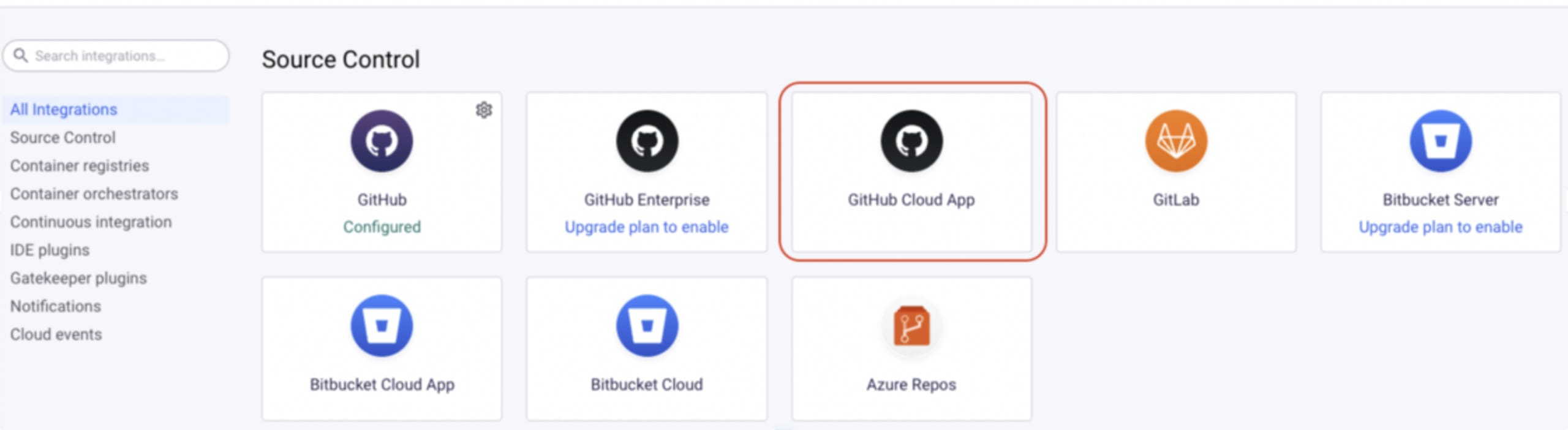Select All Integrations in sidebar
The height and width of the screenshot is (430, 1568).
click(x=116, y=110)
